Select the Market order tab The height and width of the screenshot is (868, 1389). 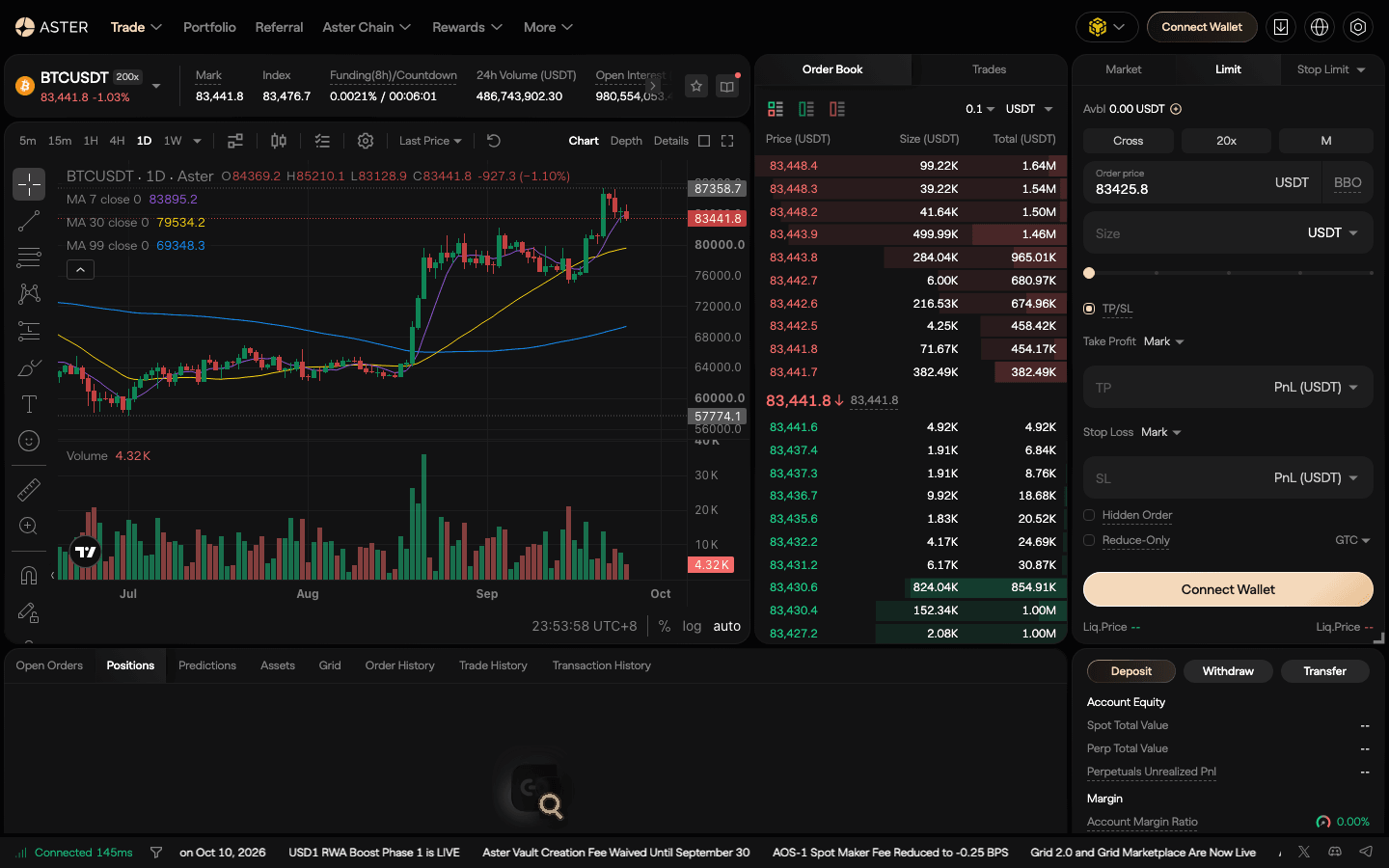tap(1123, 69)
